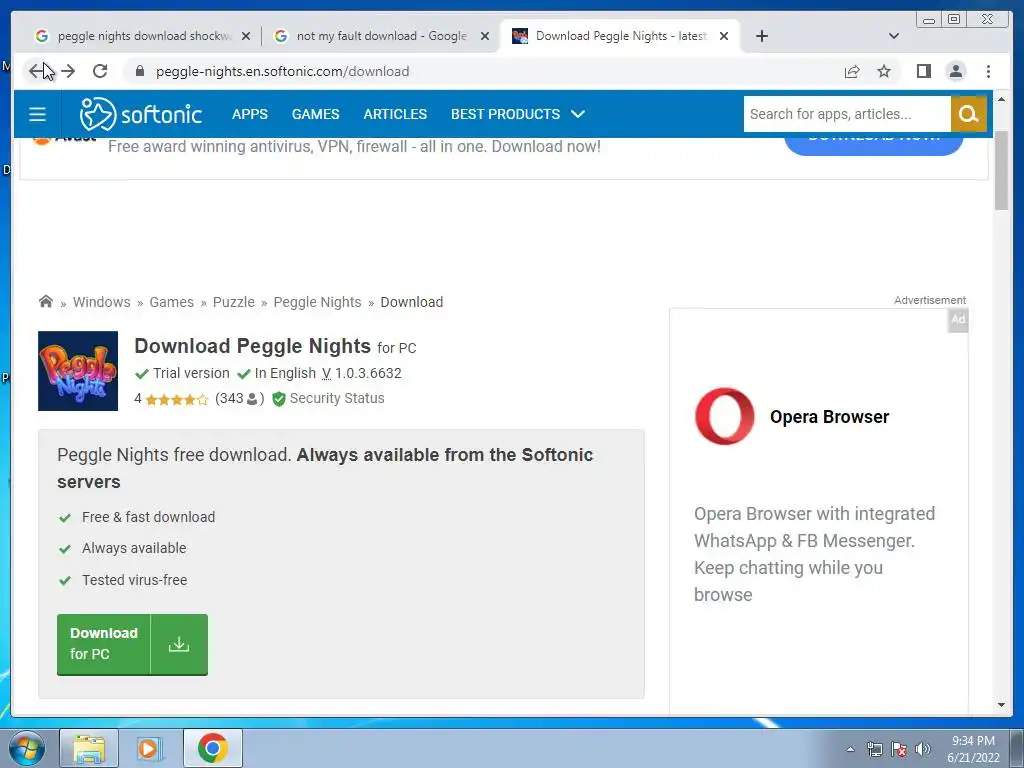1024x768 pixels.
Task: Click version text 1.0.3.6632
Action: [x=368, y=373]
